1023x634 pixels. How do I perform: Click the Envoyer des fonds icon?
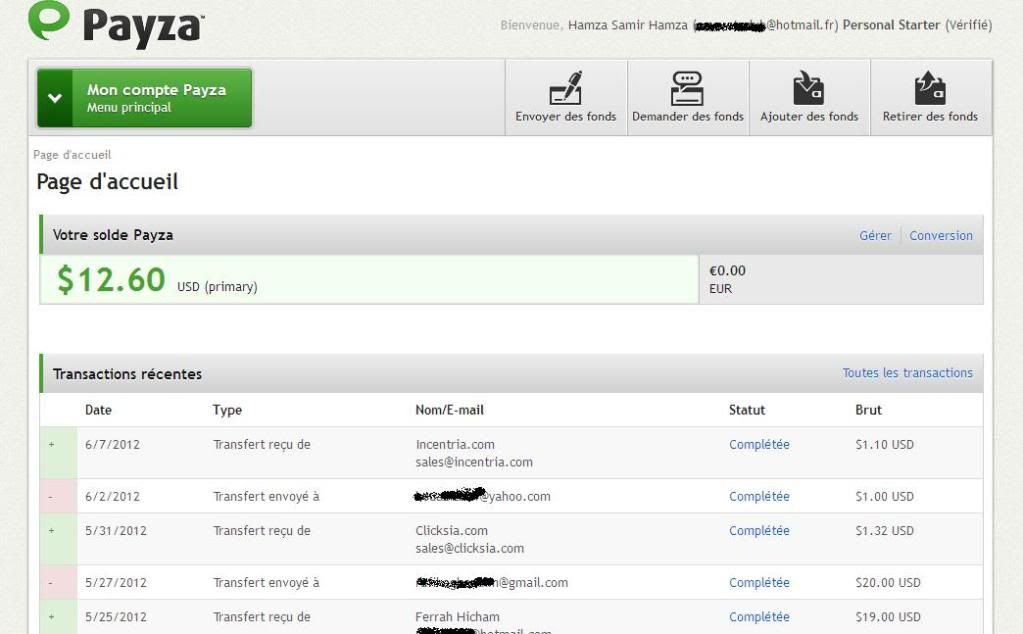(x=566, y=88)
